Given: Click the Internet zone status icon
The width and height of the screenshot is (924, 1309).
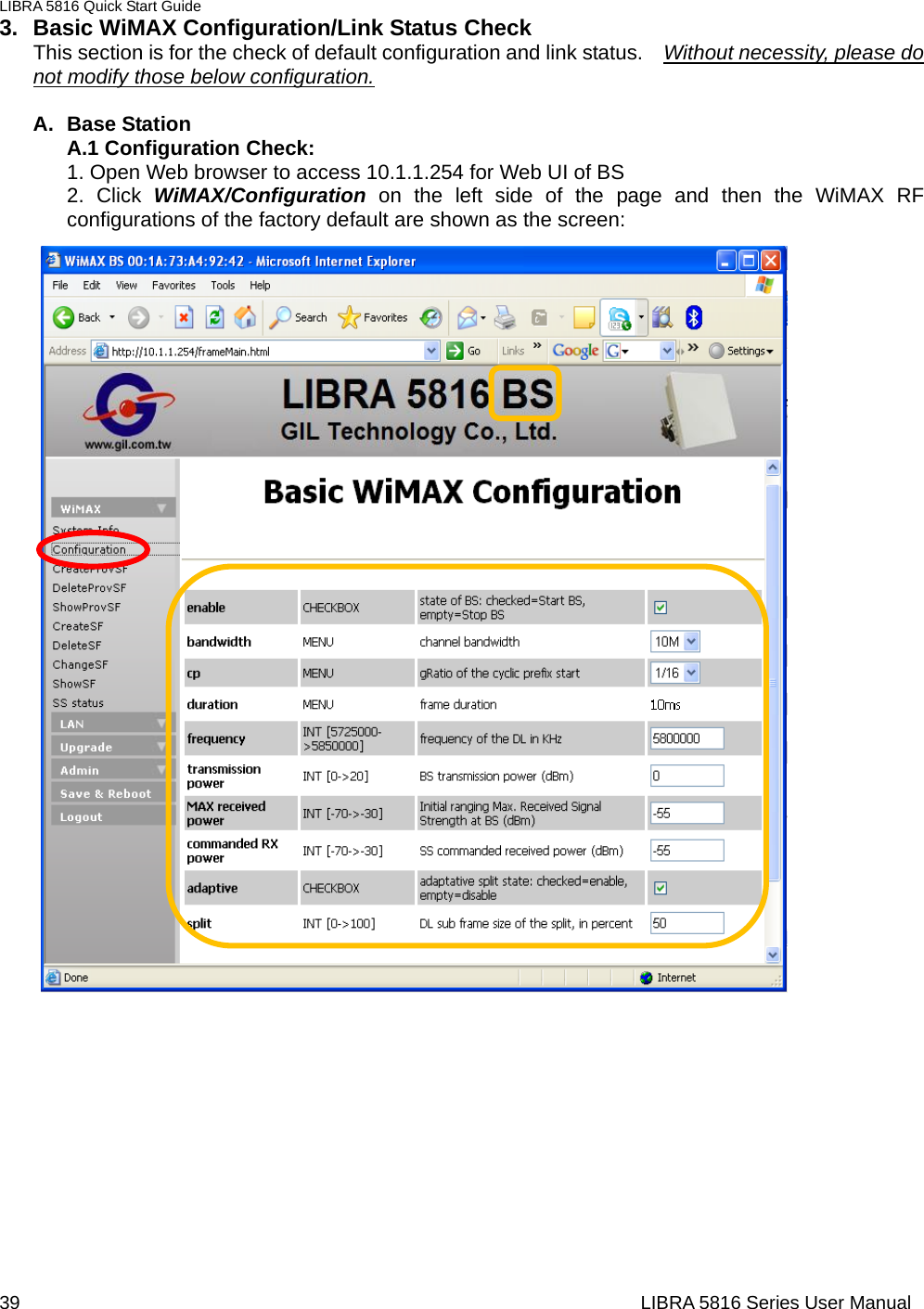Looking at the screenshot, I should pyautogui.click(x=647, y=978).
